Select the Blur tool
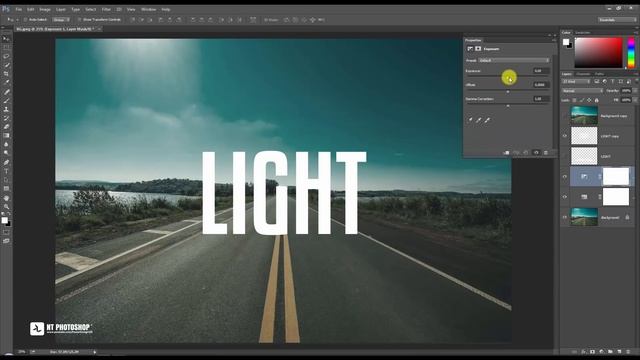Viewport: 640px width, 360px height. (x=6, y=144)
